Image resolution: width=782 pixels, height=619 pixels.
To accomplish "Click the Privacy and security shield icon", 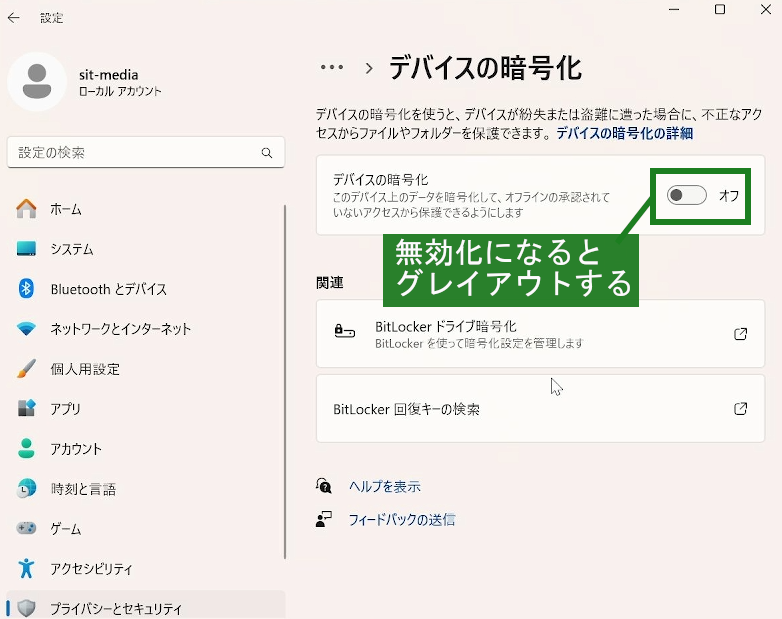I will pos(26,608).
